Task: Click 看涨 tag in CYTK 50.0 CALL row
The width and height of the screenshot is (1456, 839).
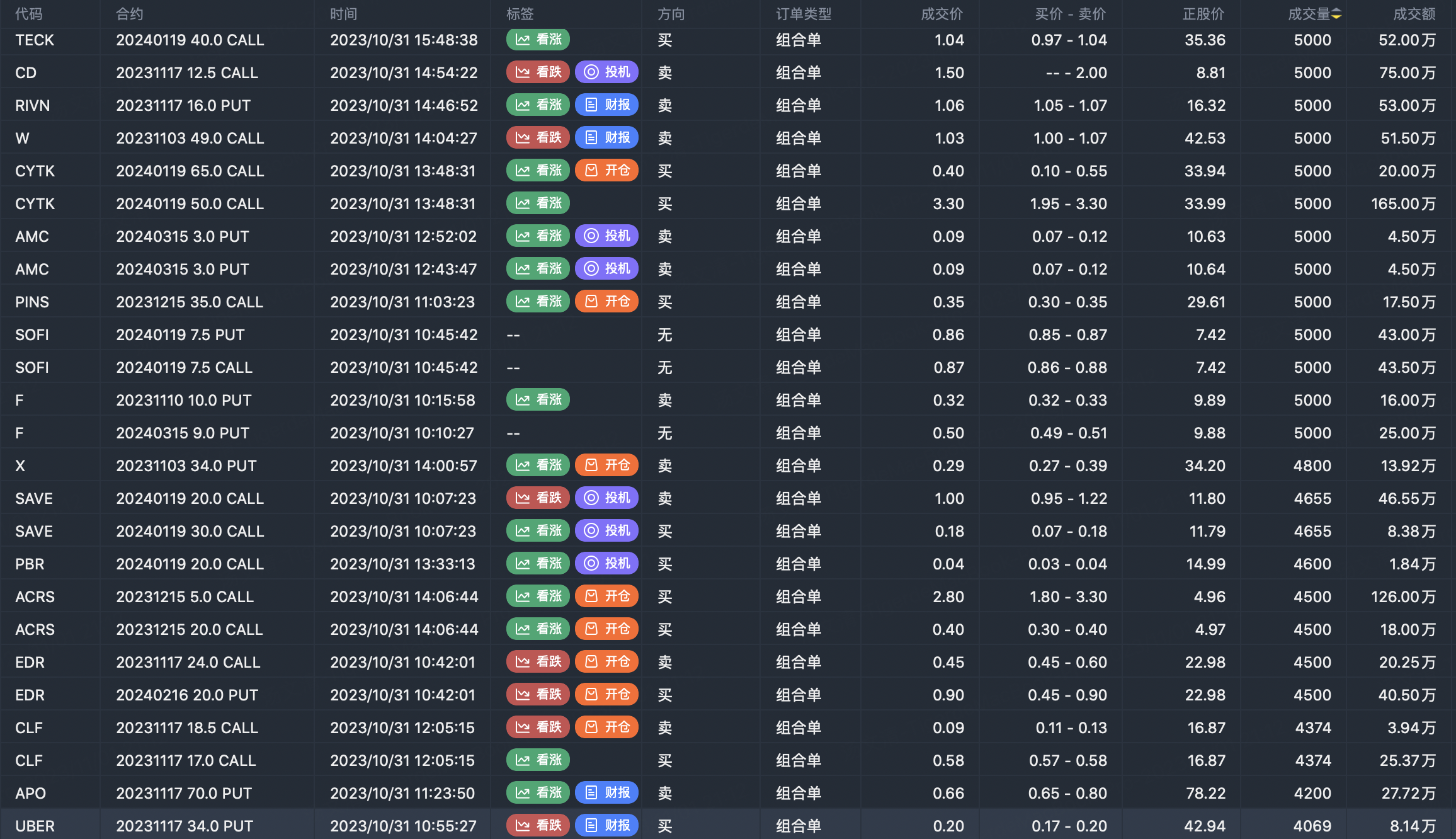Action: tap(538, 203)
